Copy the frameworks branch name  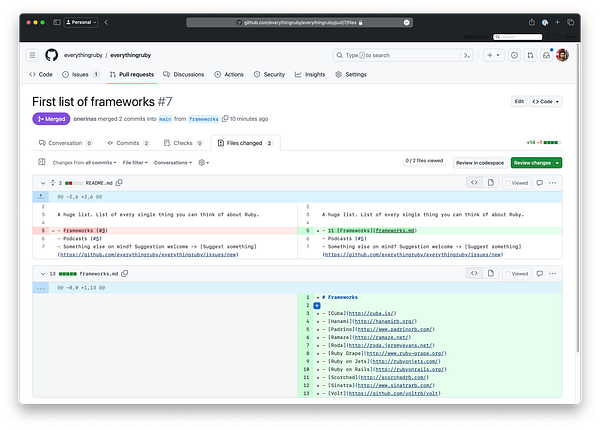point(225,119)
